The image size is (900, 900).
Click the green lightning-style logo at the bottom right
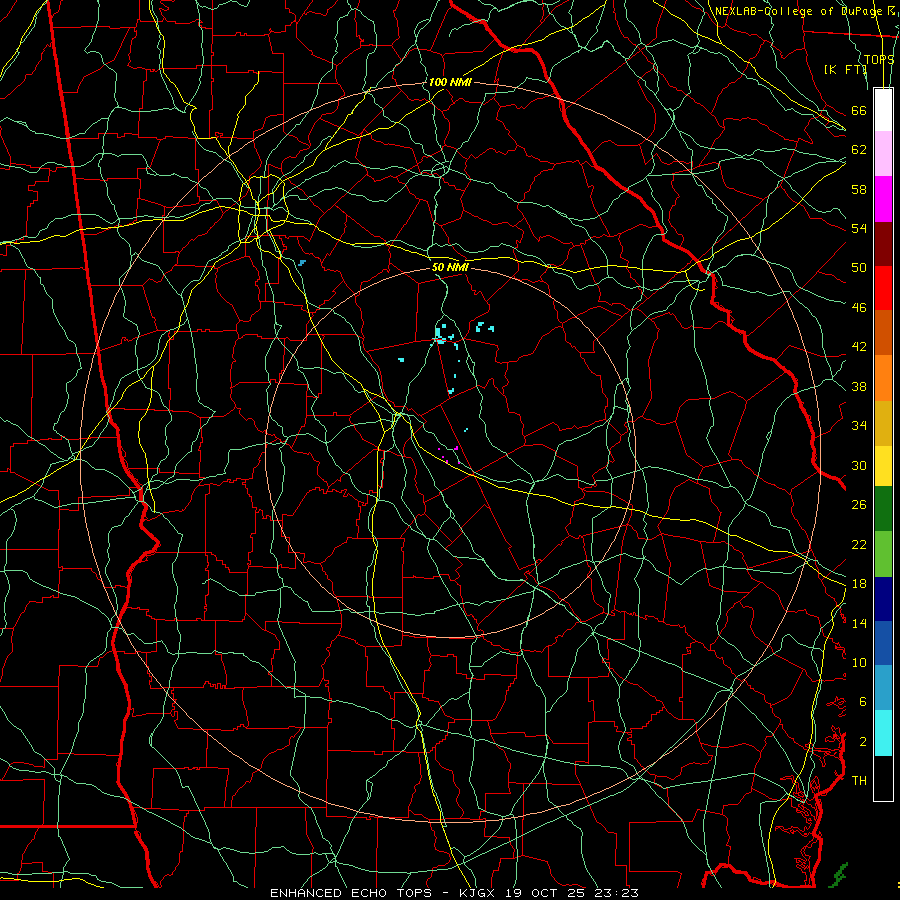pos(840,875)
